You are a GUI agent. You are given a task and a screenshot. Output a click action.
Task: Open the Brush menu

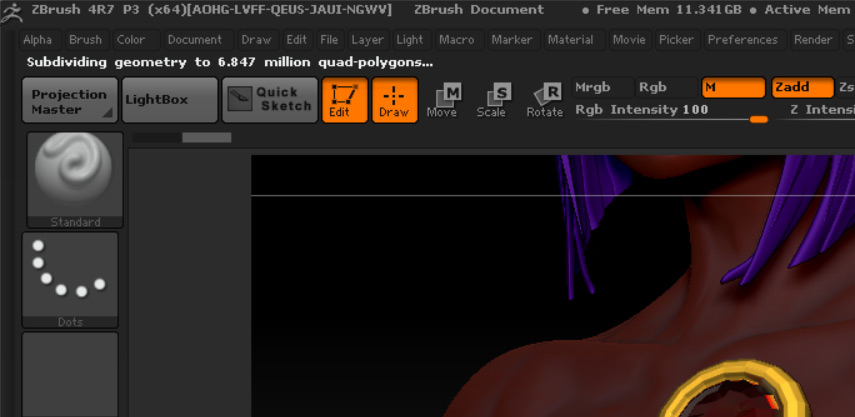pos(86,40)
